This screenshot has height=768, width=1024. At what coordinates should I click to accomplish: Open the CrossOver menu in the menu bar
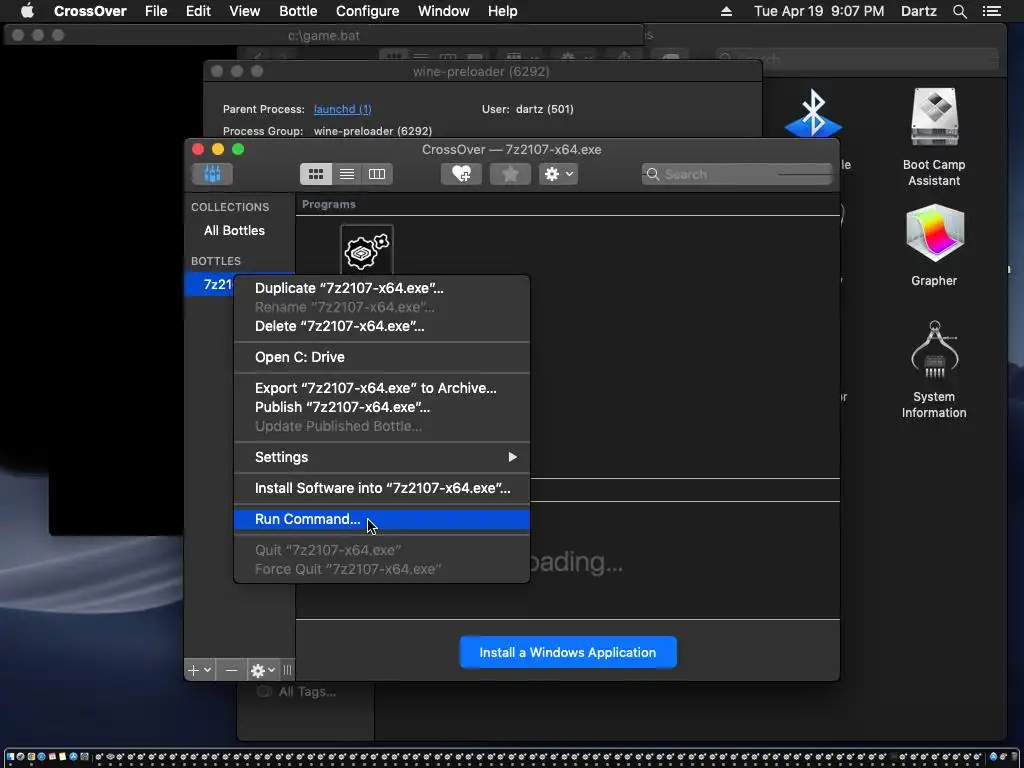[90, 11]
